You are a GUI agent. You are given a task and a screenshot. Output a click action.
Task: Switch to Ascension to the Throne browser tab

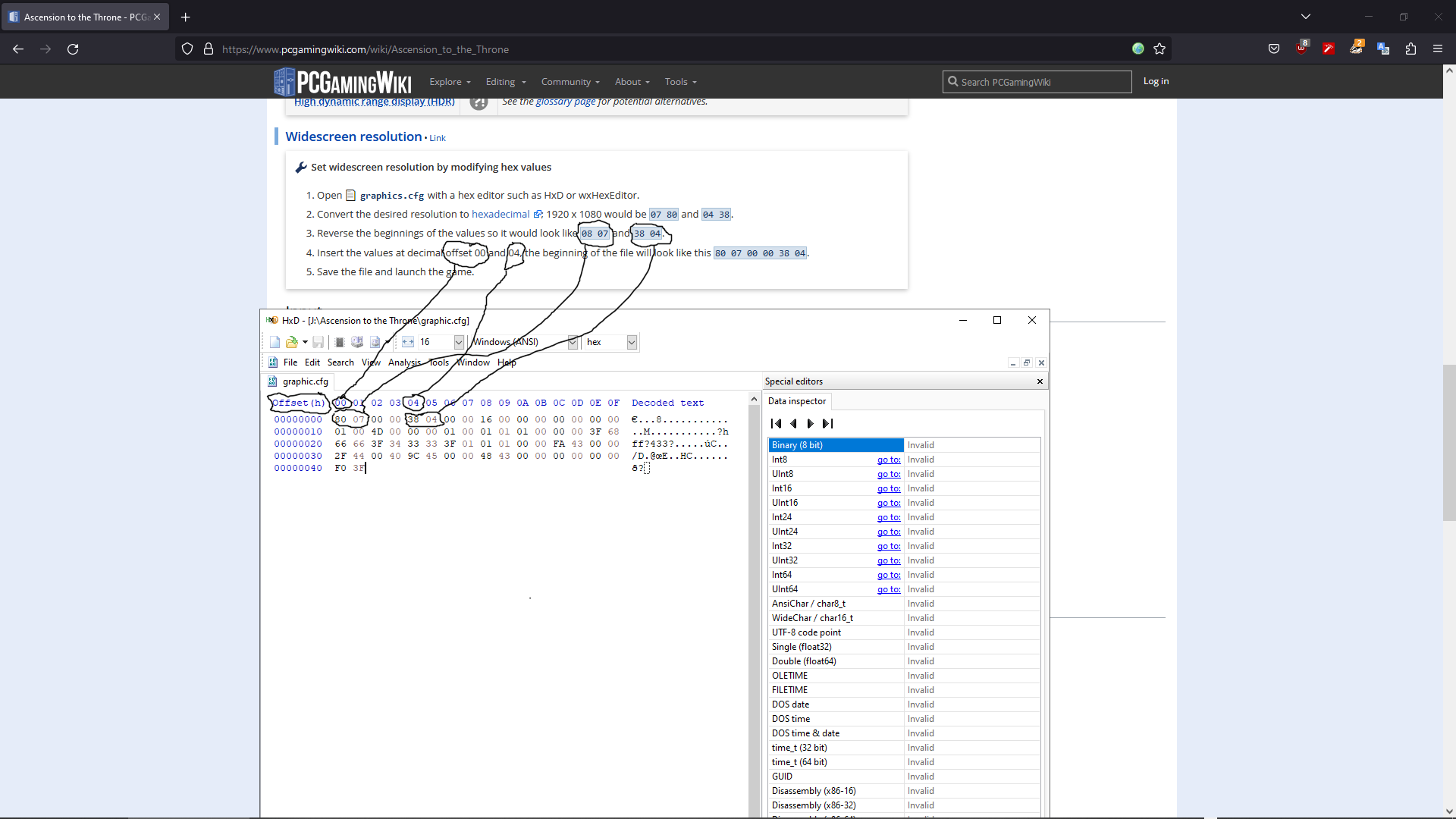point(85,17)
